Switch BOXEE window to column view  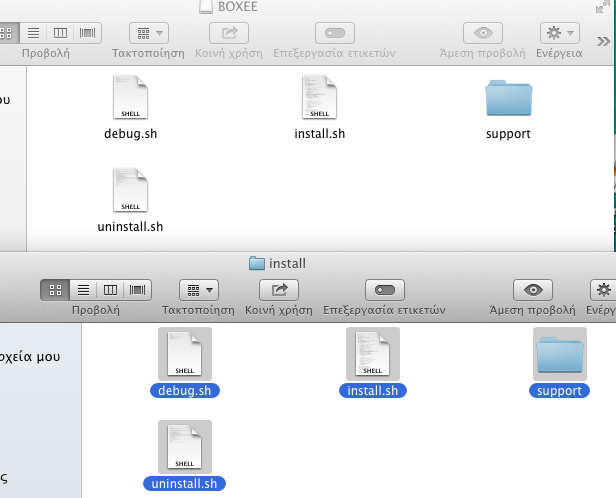click(60, 33)
